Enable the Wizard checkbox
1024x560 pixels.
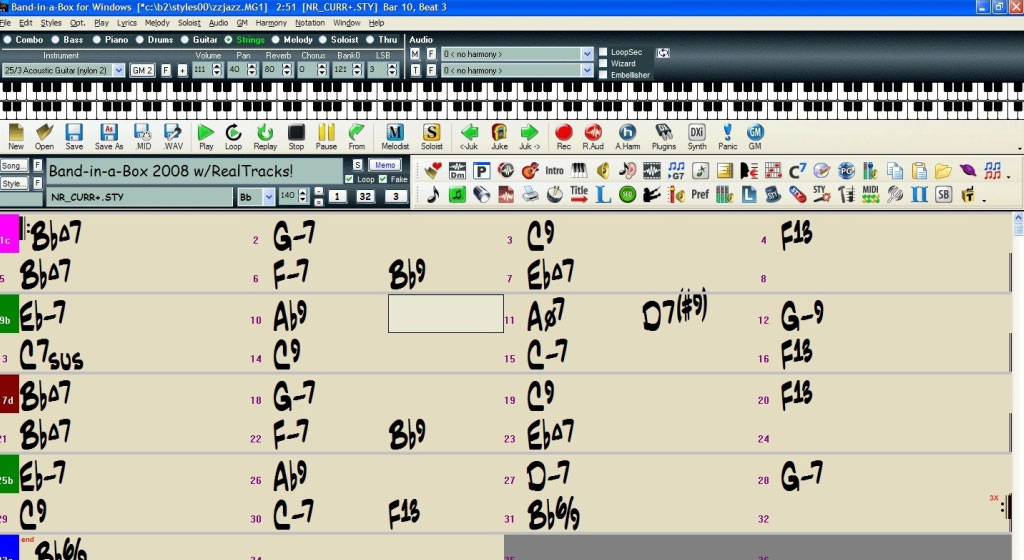(x=603, y=63)
